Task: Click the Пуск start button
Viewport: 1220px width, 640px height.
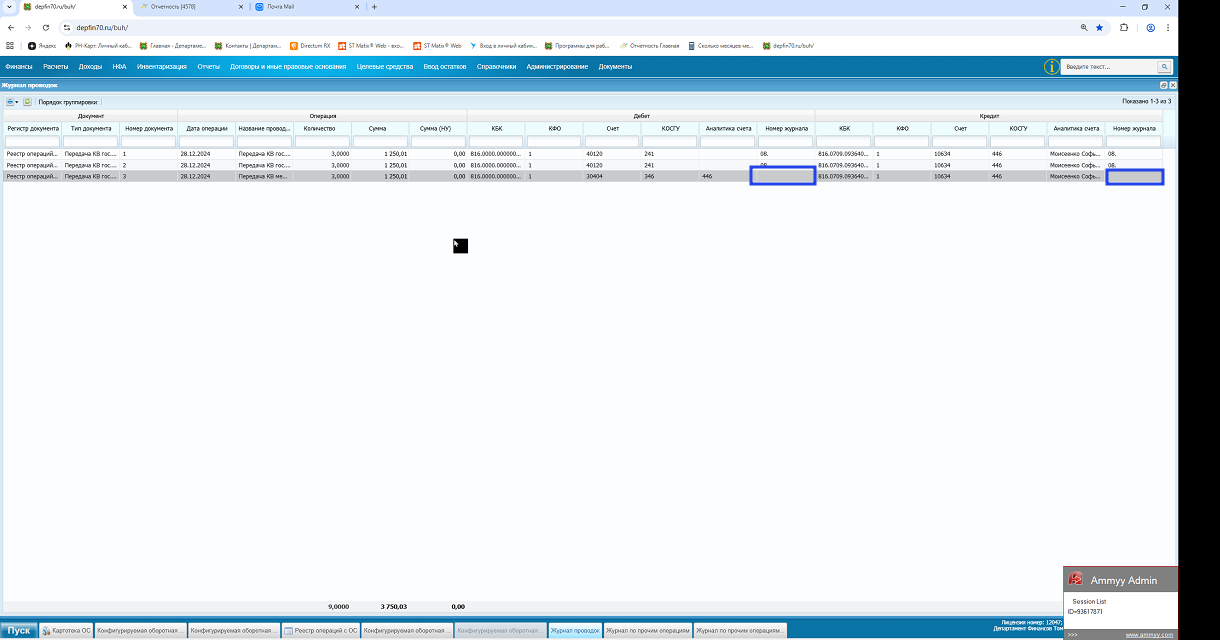Action: click(20, 631)
